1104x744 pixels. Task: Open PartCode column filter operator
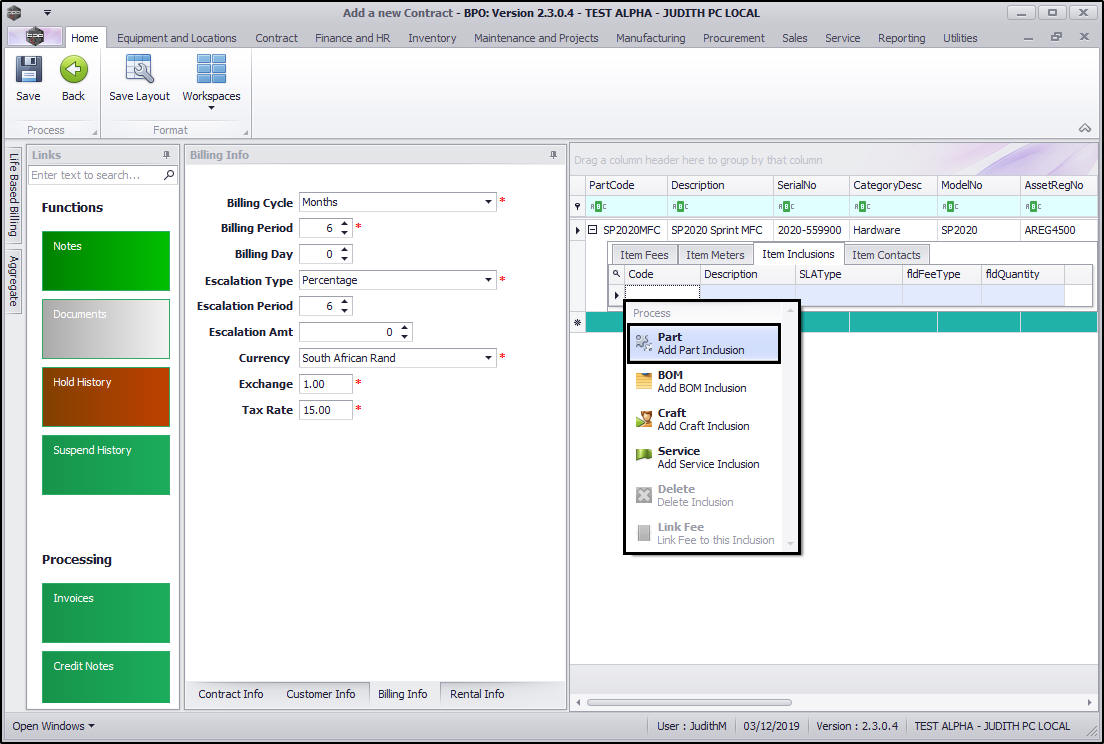(598, 206)
